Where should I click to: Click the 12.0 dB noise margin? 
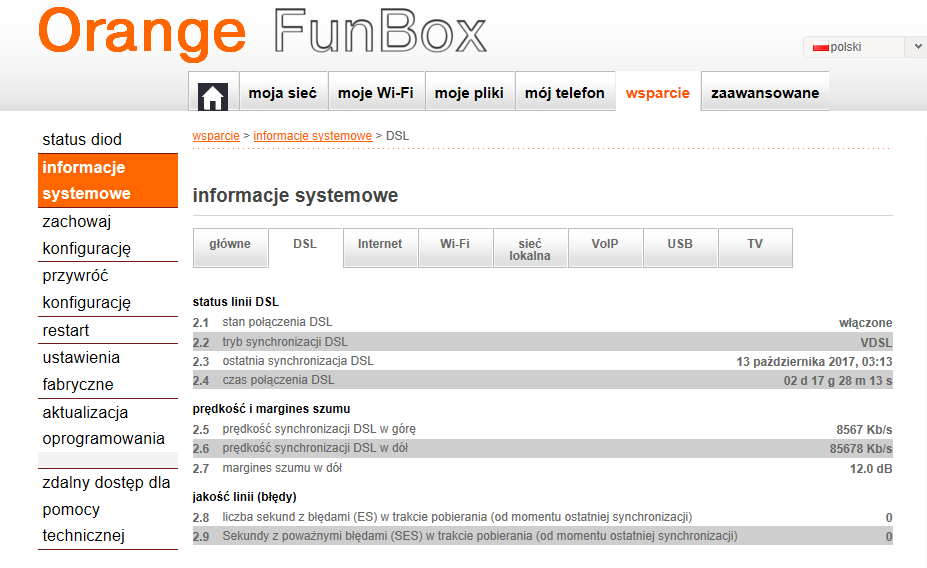pos(871,469)
